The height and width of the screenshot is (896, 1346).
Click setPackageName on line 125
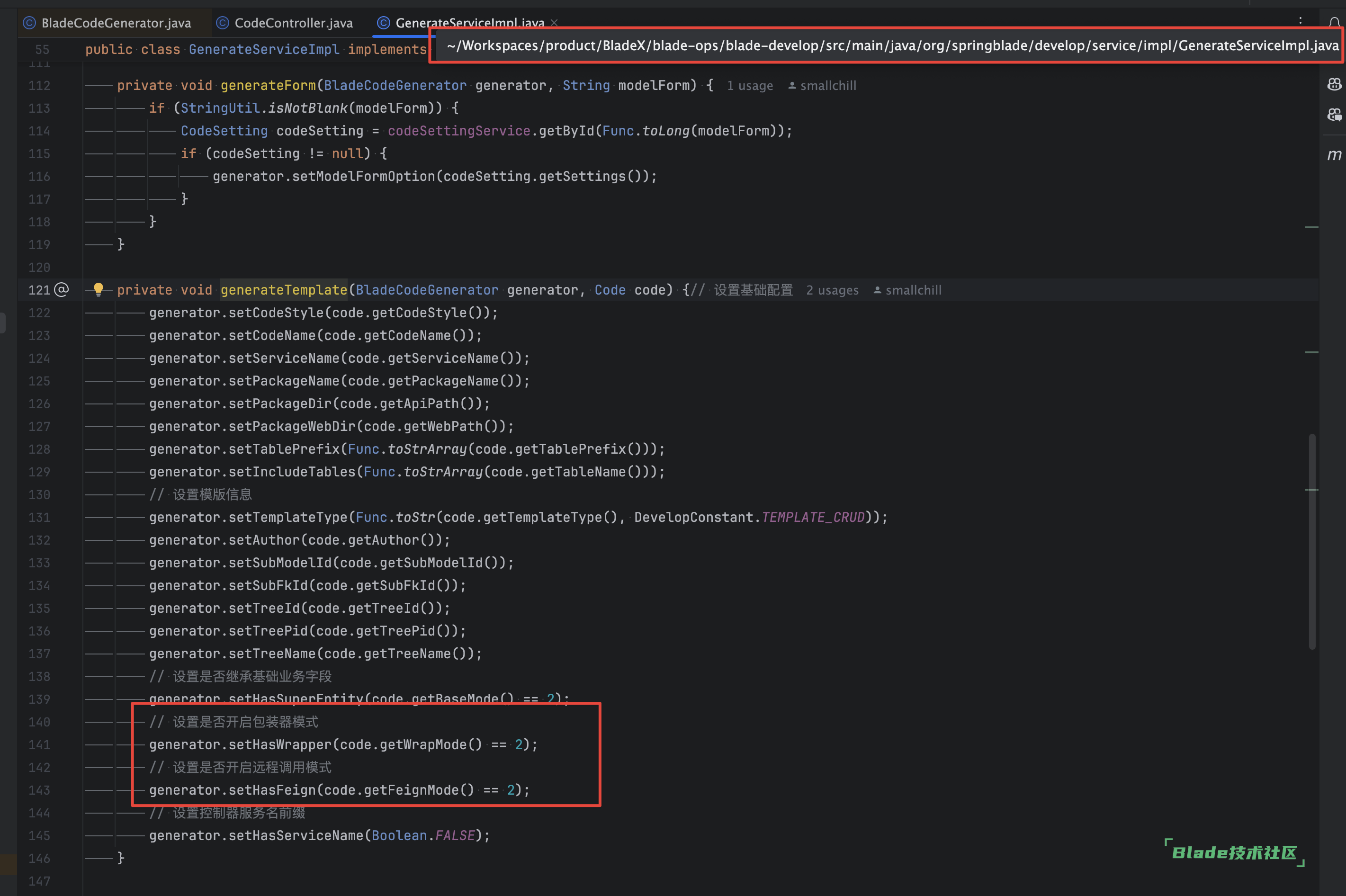coord(284,381)
